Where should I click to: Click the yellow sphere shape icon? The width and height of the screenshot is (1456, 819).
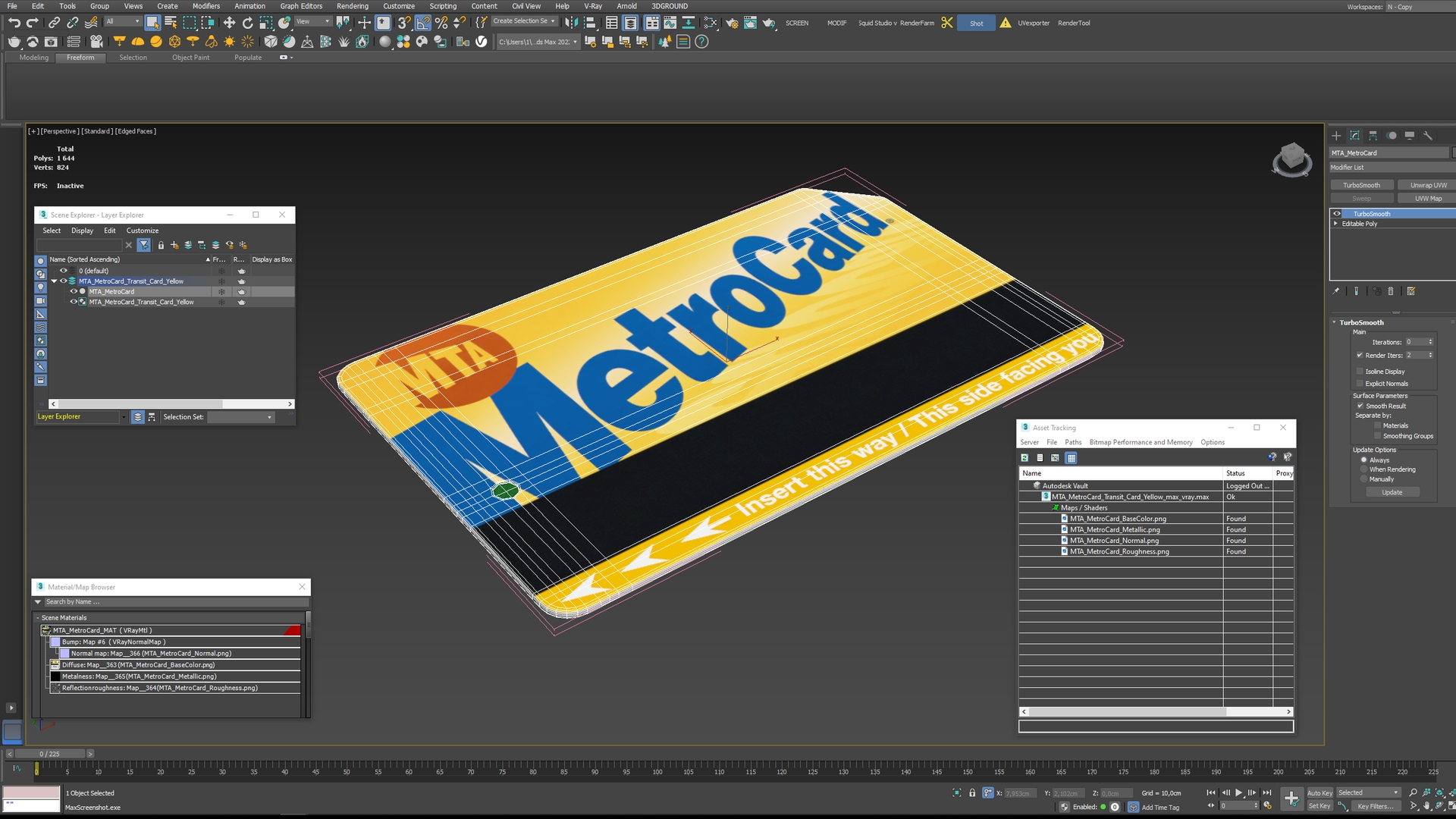point(156,42)
